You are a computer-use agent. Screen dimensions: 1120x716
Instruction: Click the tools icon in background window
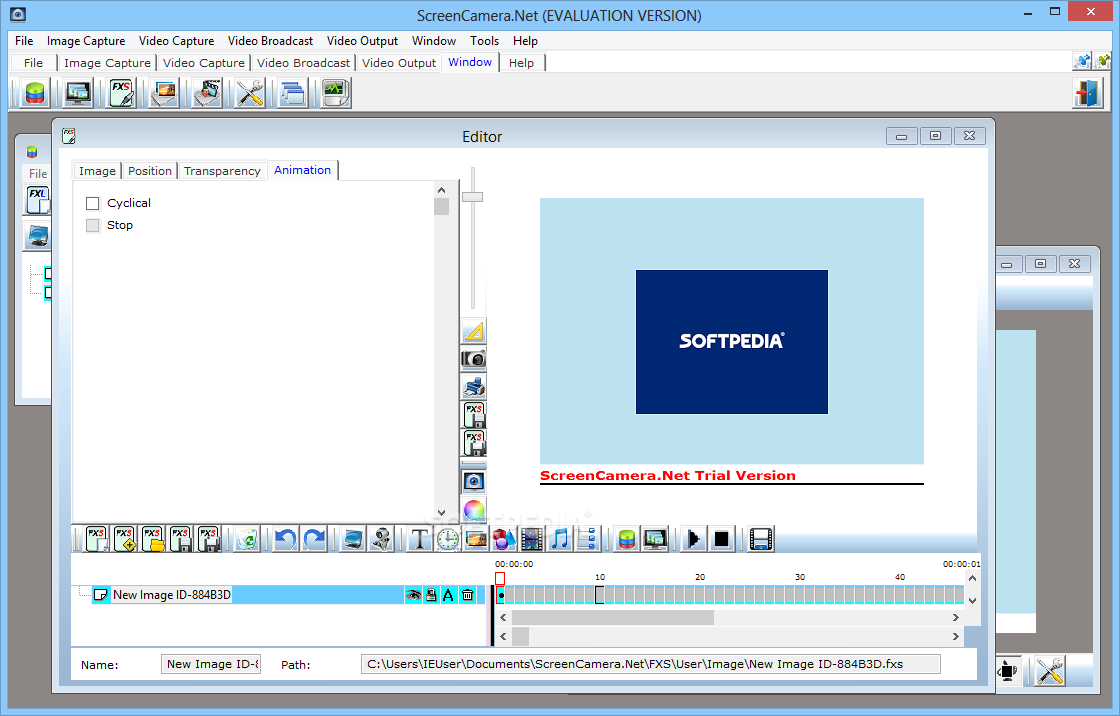pyautogui.click(x=1050, y=671)
